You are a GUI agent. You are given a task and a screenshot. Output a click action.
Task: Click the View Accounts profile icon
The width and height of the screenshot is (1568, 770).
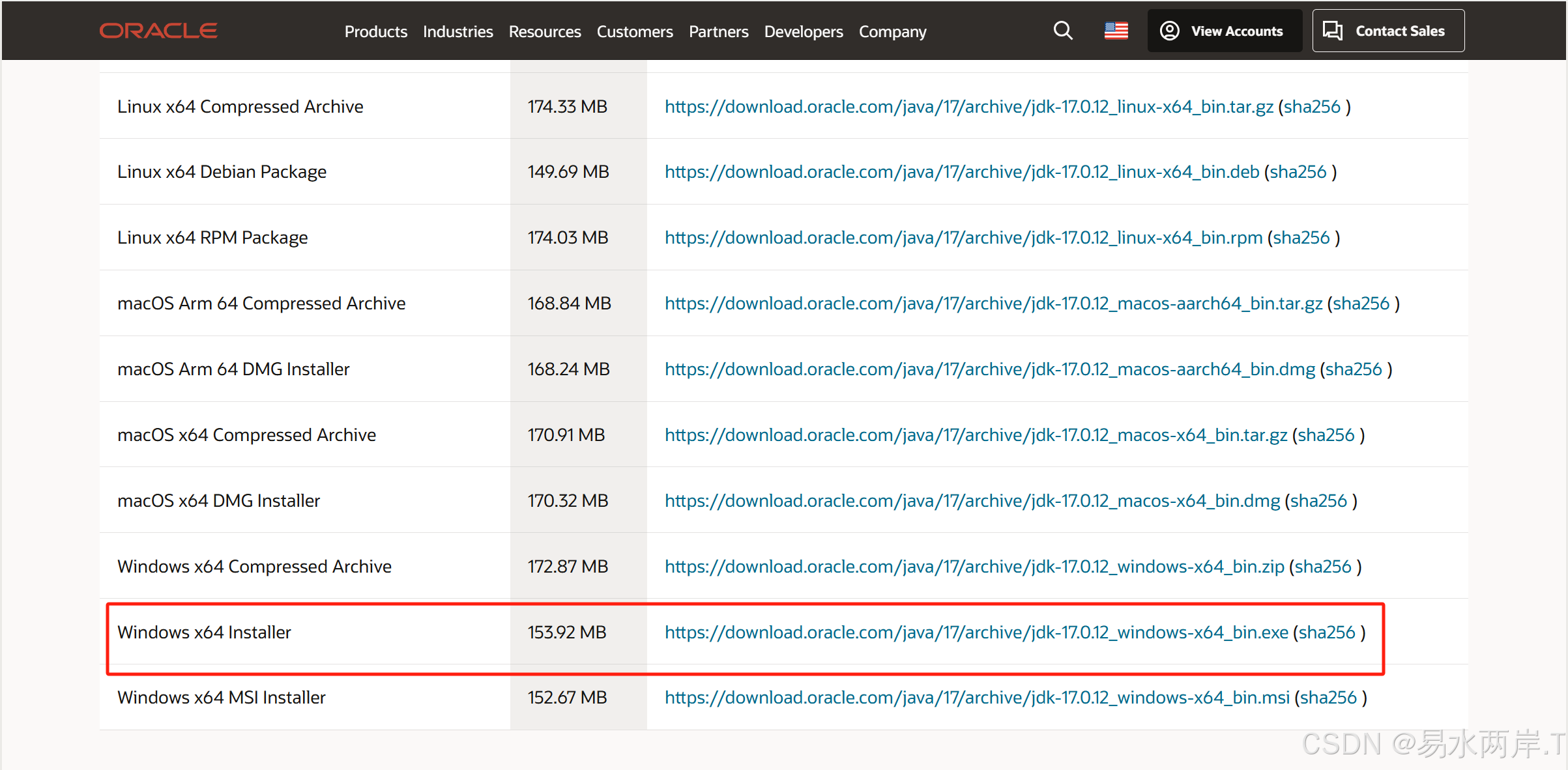click(x=1170, y=31)
